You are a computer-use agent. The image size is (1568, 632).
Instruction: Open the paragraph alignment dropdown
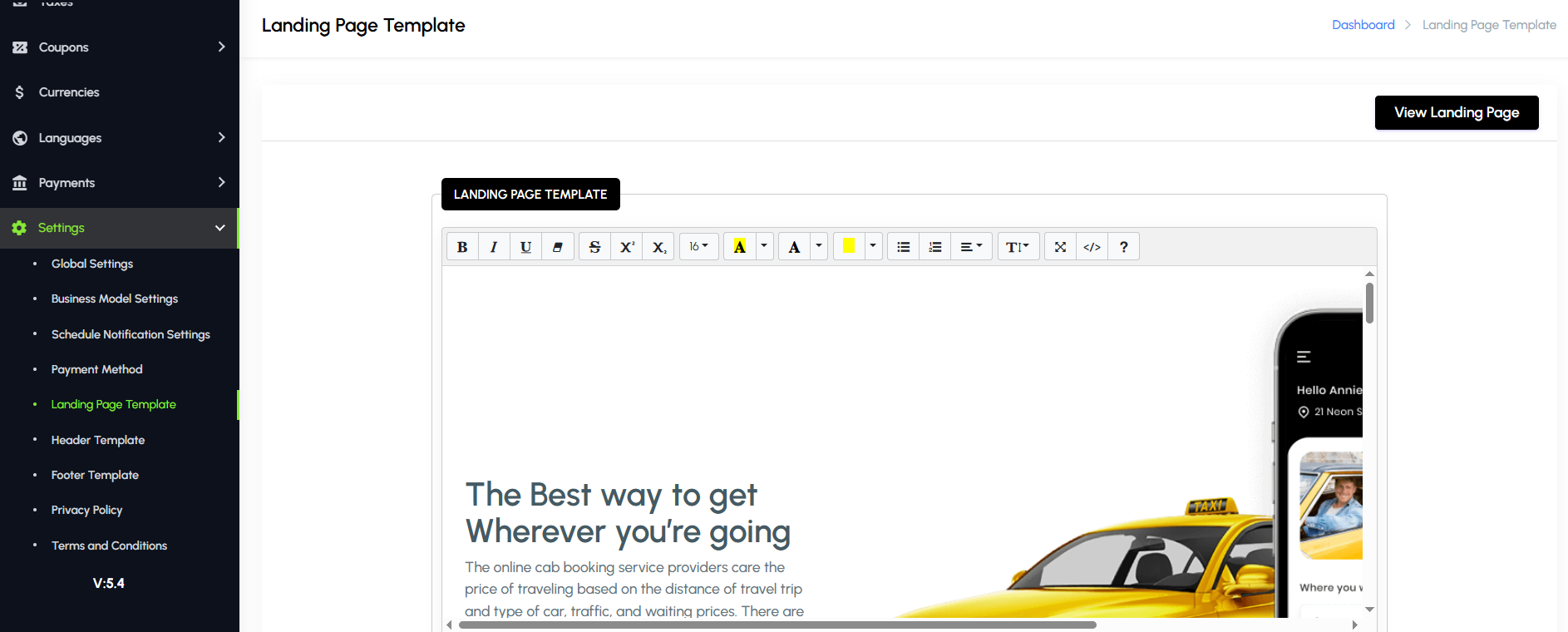point(971,247)
